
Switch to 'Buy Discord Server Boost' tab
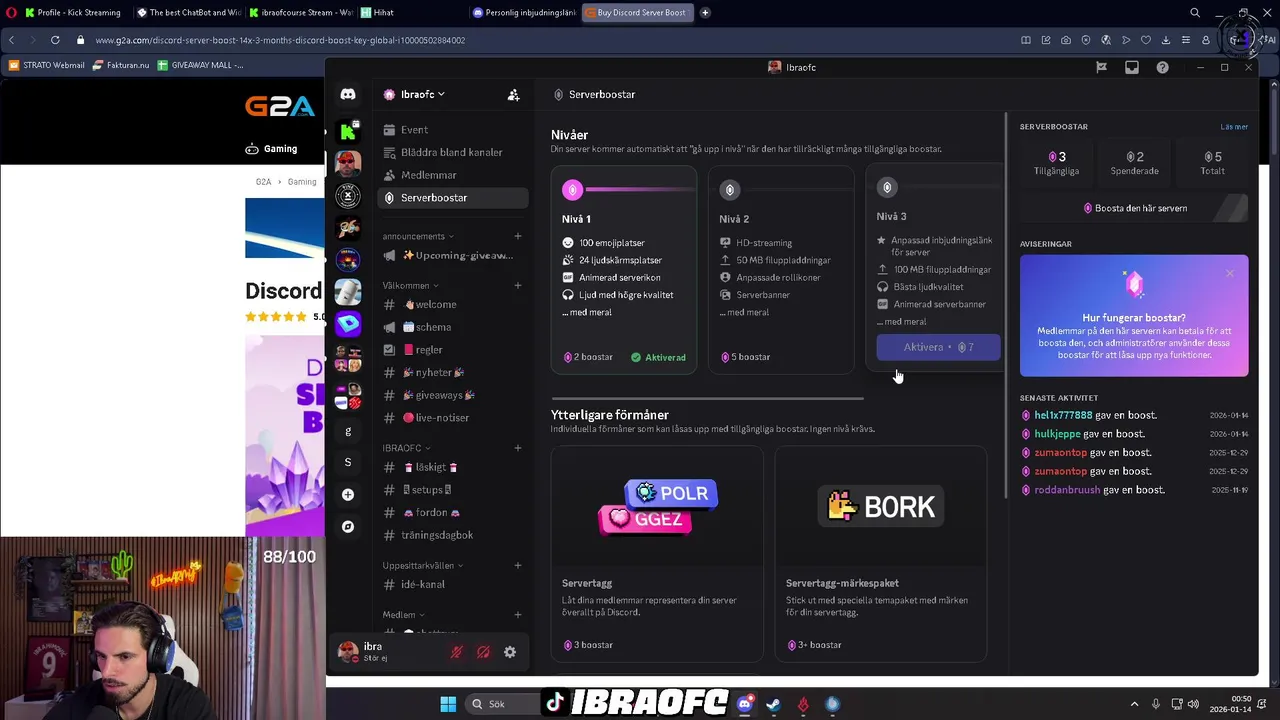637,13
